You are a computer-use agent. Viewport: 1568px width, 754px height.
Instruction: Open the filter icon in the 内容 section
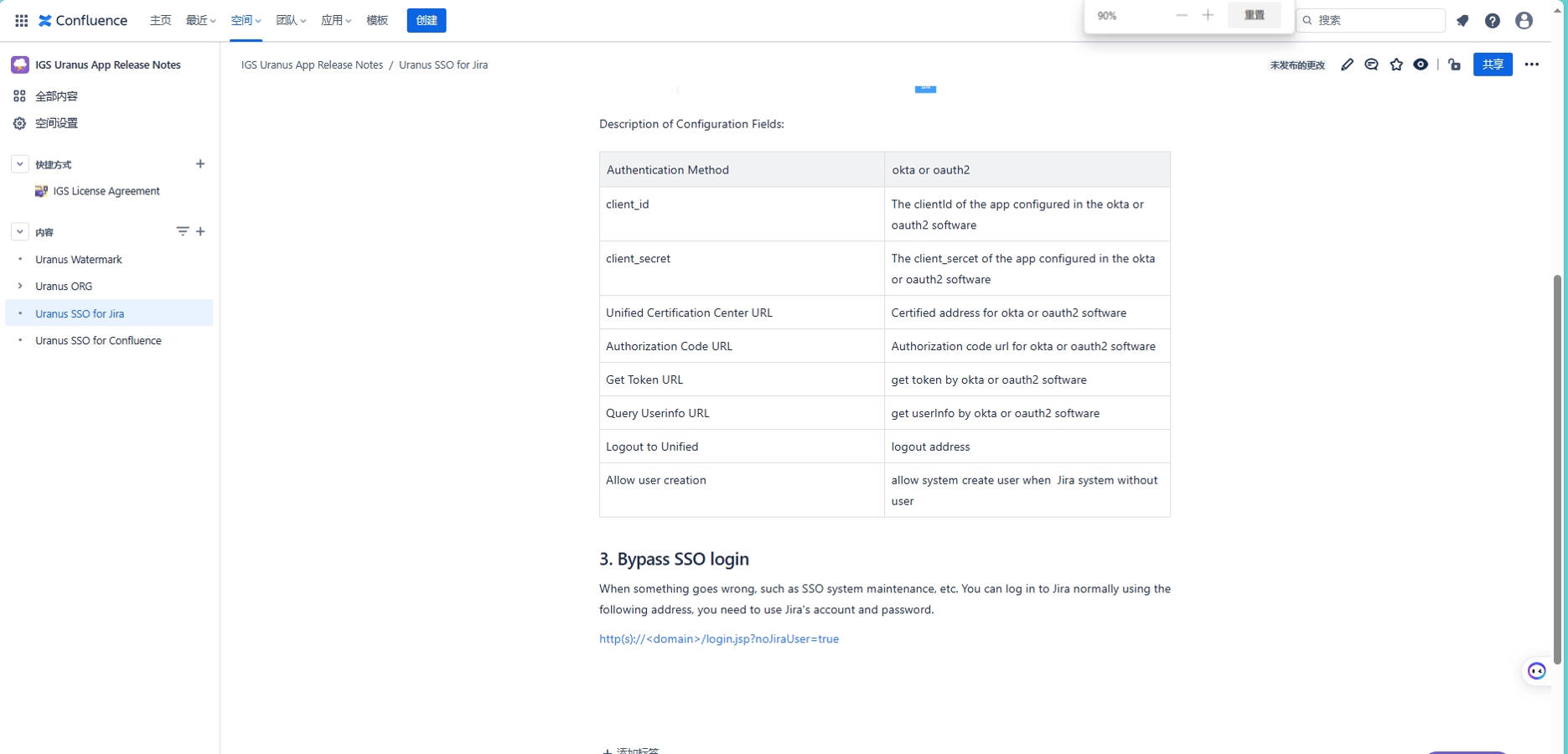pos(183,231)
